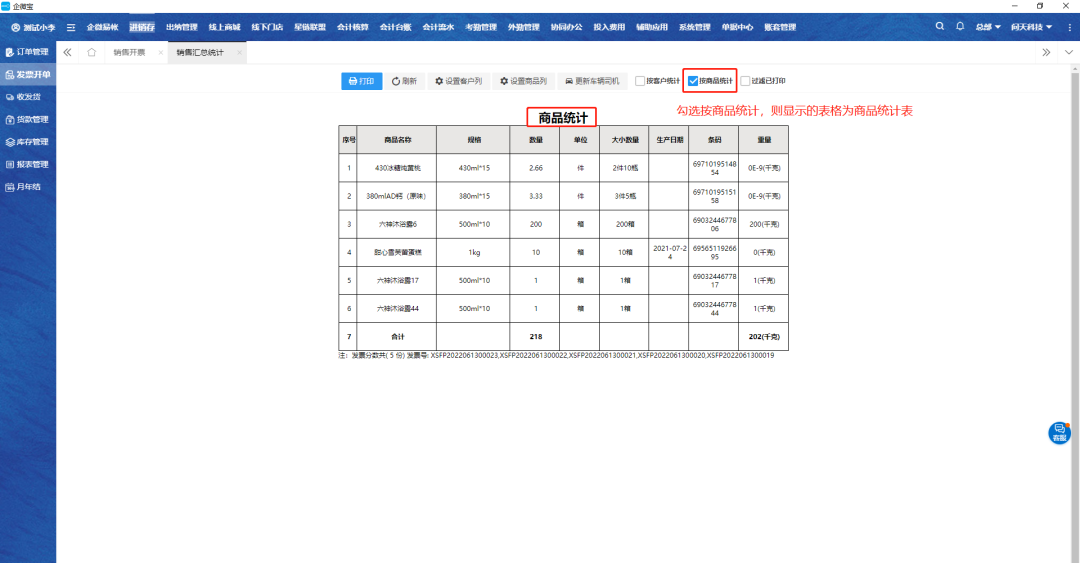
Task: Click the home icon in tab bar
Action: [x=92, y=52]
